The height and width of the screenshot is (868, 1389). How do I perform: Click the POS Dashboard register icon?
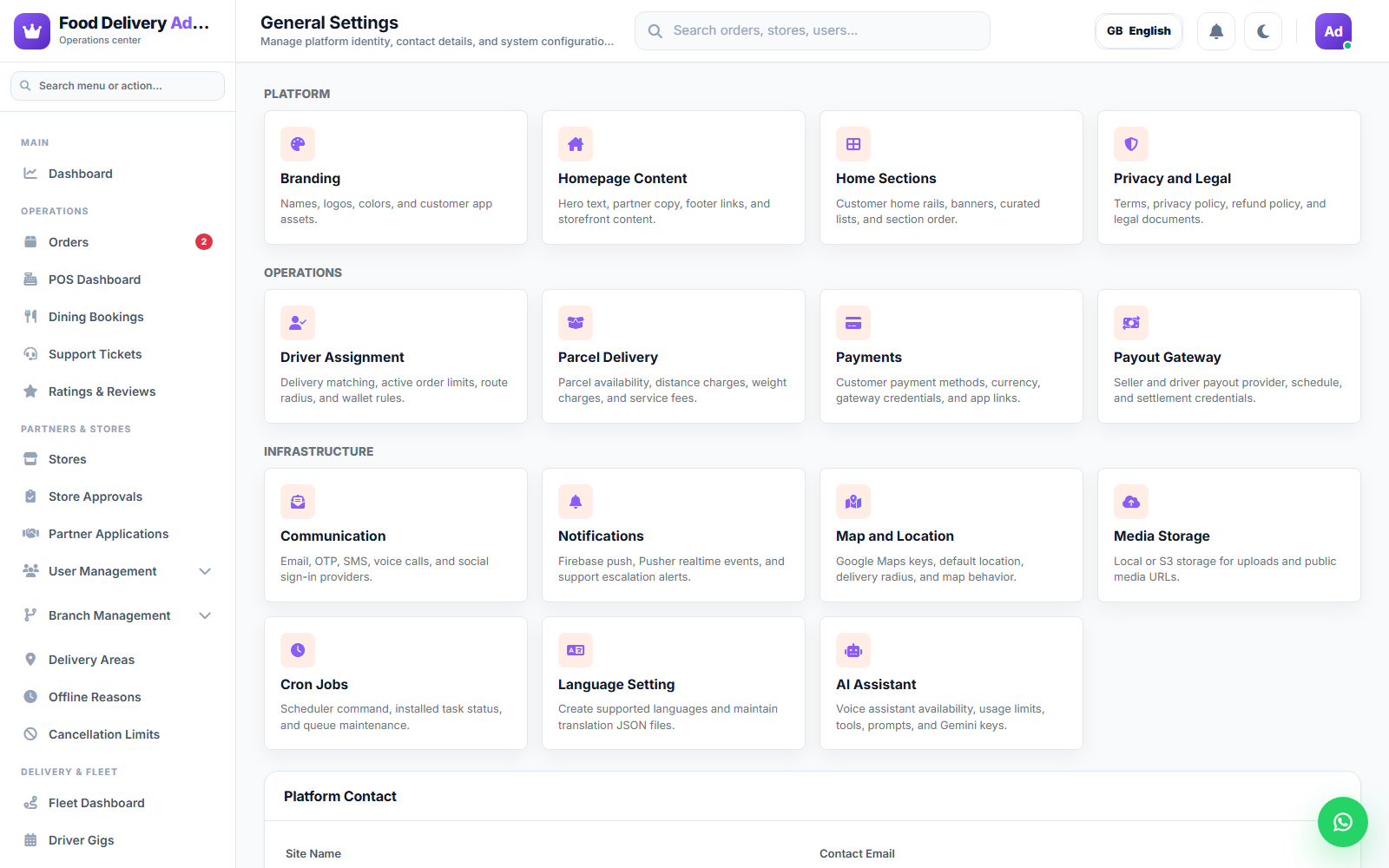point(30,279)
